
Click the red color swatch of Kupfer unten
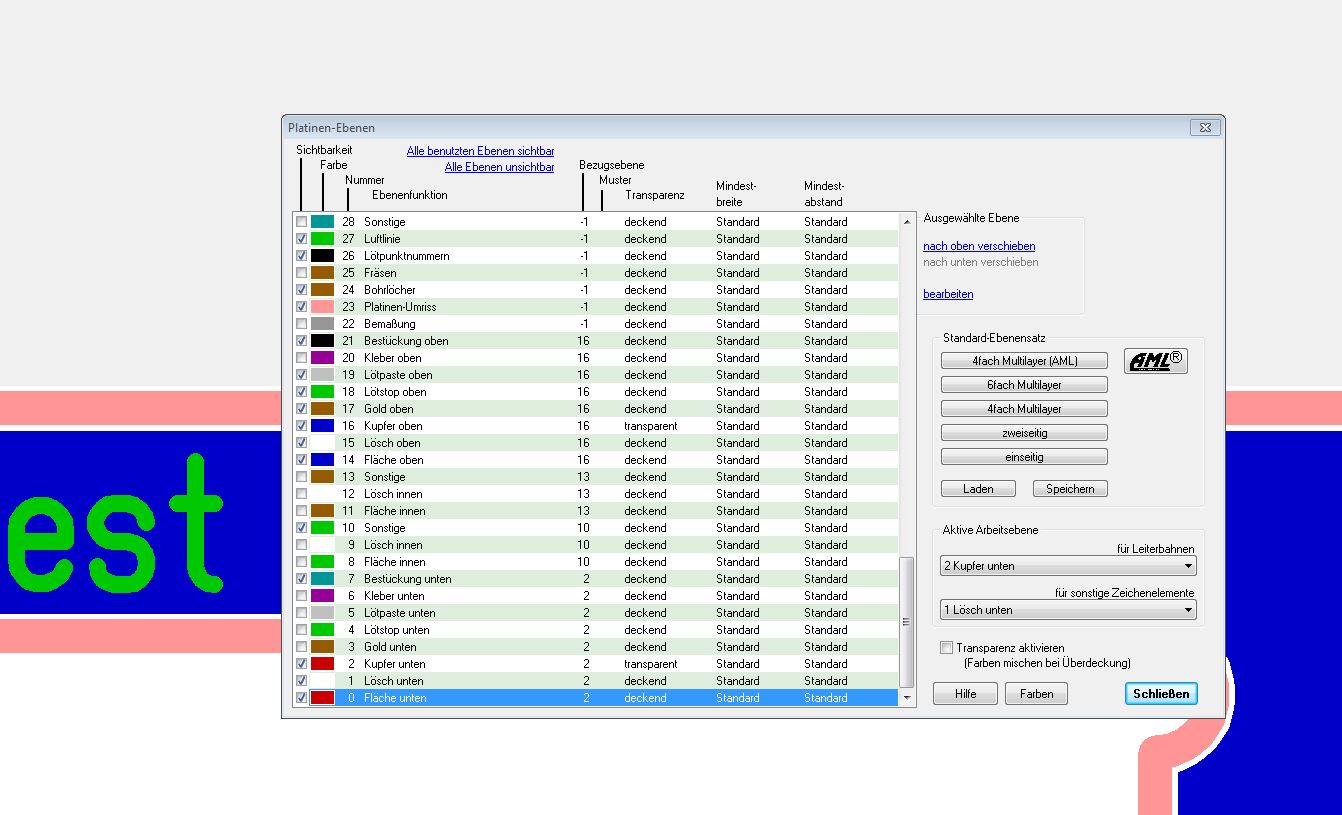click(322, 664)
